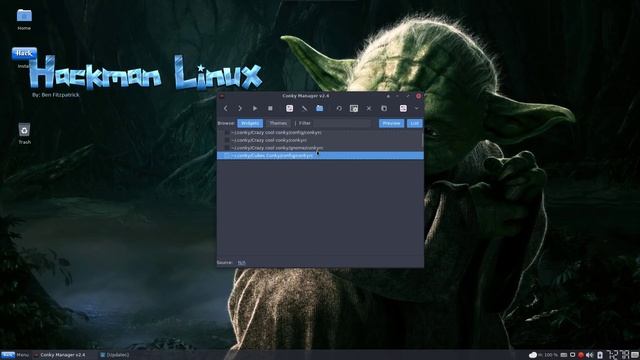
Task: Click the Preview view button
Action: pos(391,123)
